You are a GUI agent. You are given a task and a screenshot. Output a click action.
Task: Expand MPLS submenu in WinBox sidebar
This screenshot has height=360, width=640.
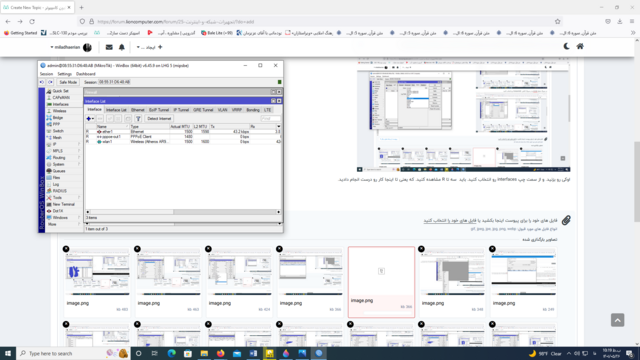[63, 151]
